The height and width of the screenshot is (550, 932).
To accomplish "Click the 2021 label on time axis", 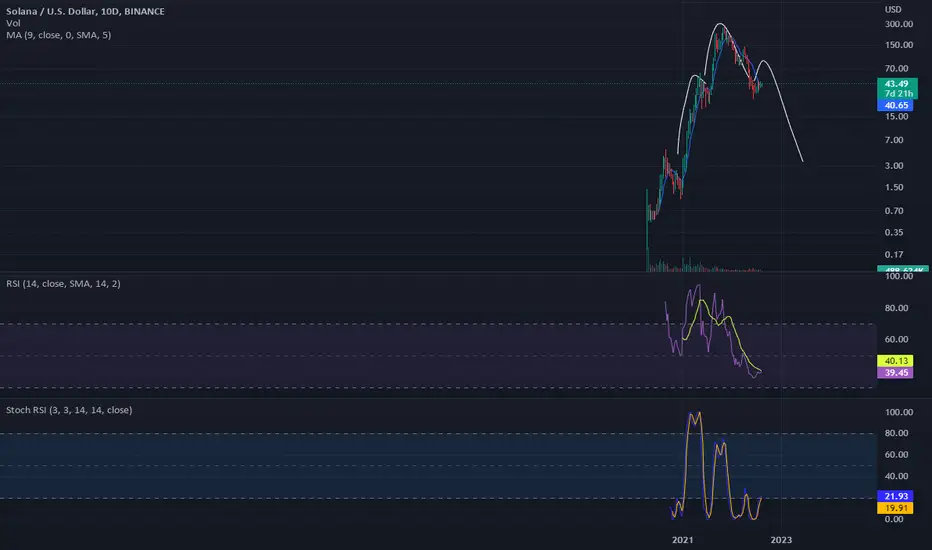I will 682,540.
